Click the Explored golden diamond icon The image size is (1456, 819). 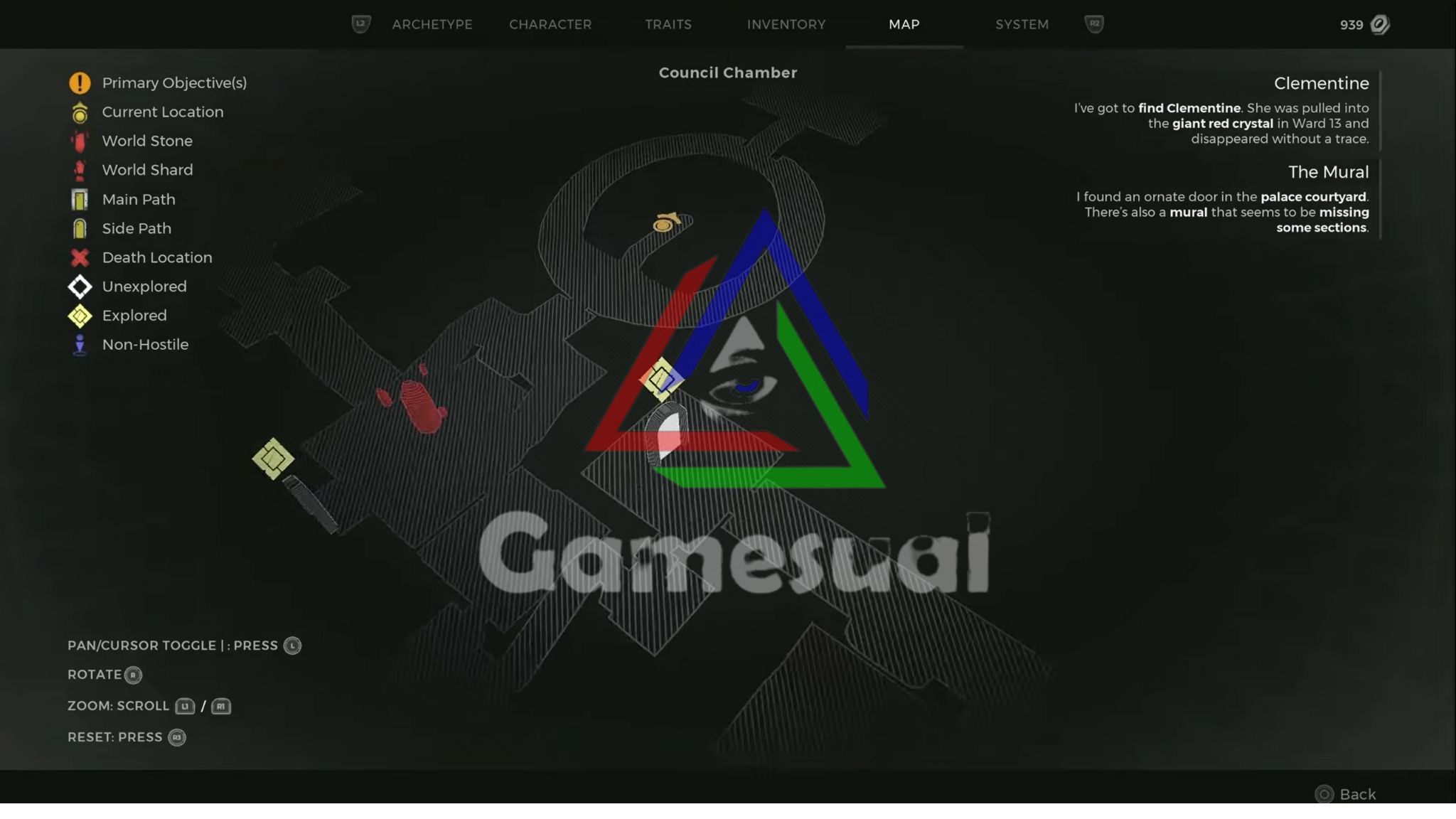pyautogui.click(x=79, y=315)
